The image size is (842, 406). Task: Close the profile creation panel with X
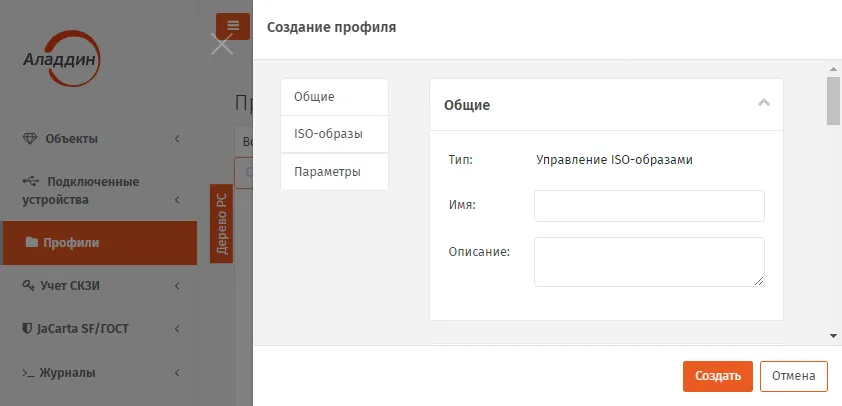[x=222, y=45]
